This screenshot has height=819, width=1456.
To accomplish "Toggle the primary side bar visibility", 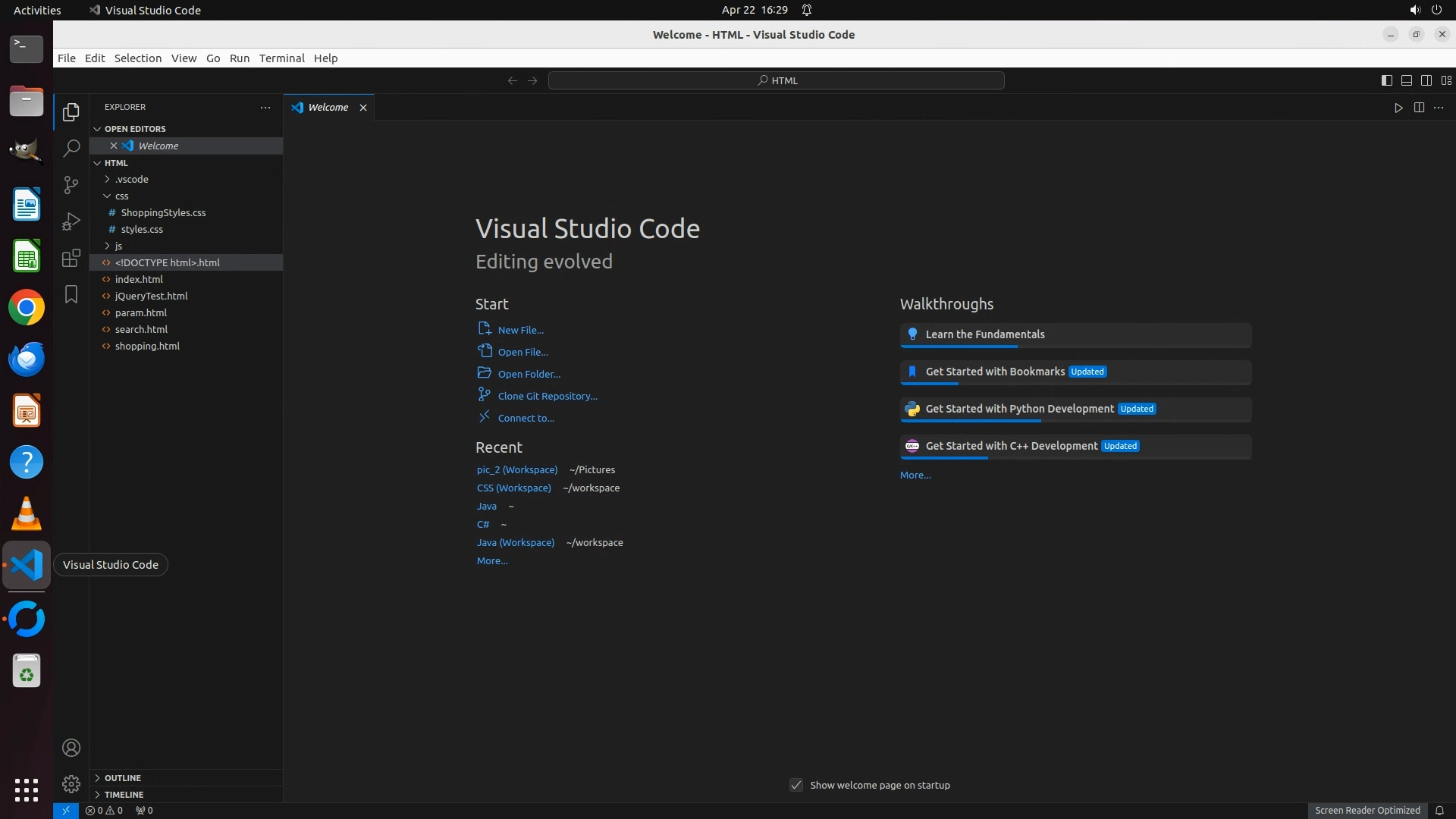I will [1386, 80].
